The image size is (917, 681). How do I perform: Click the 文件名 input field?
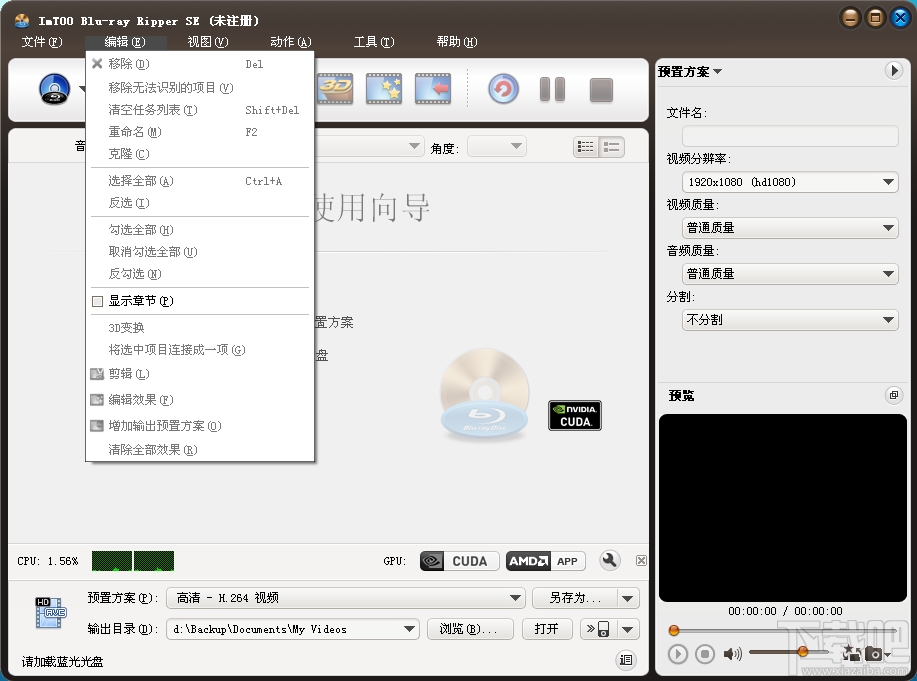(x=789, y=137)
